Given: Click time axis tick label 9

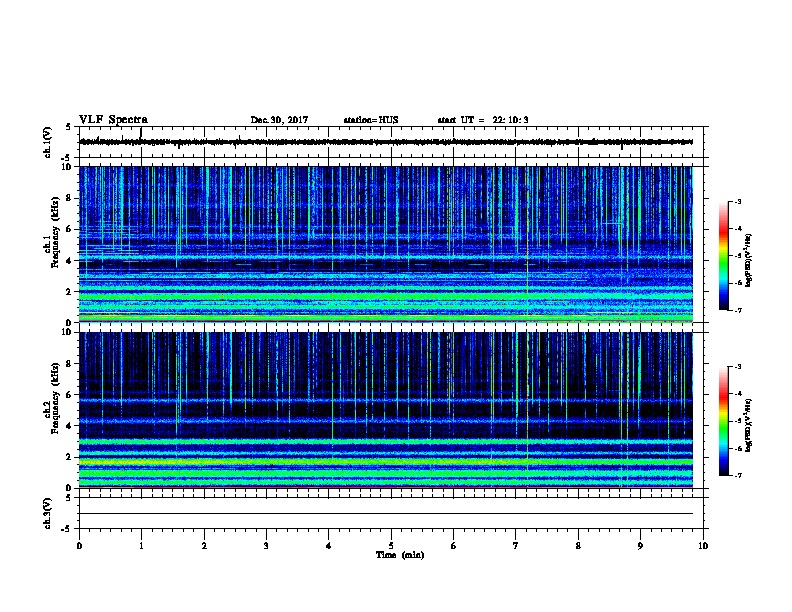Looking at the screenshot, I should tap(640, 546).
